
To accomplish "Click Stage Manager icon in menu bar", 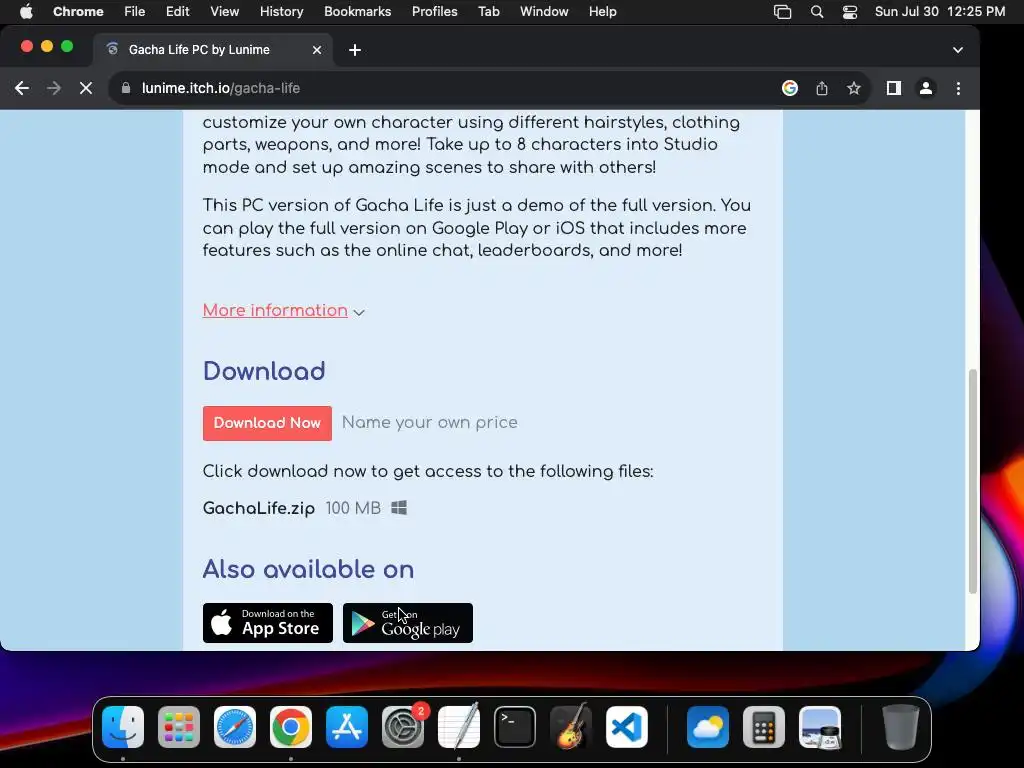I will [x=782, y=12].
